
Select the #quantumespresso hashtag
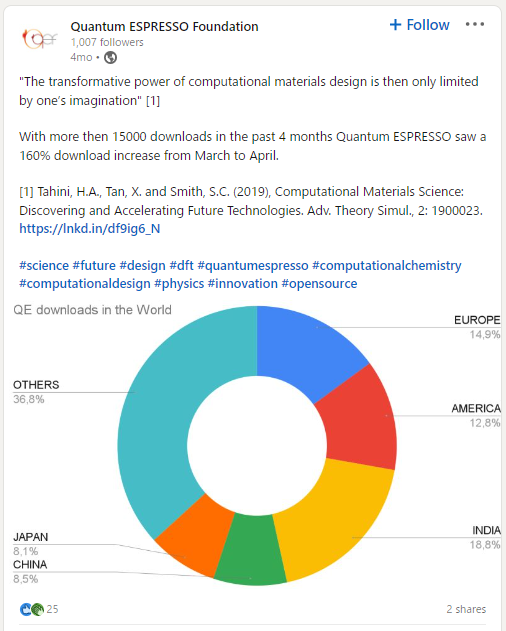[x=253, y=266]
